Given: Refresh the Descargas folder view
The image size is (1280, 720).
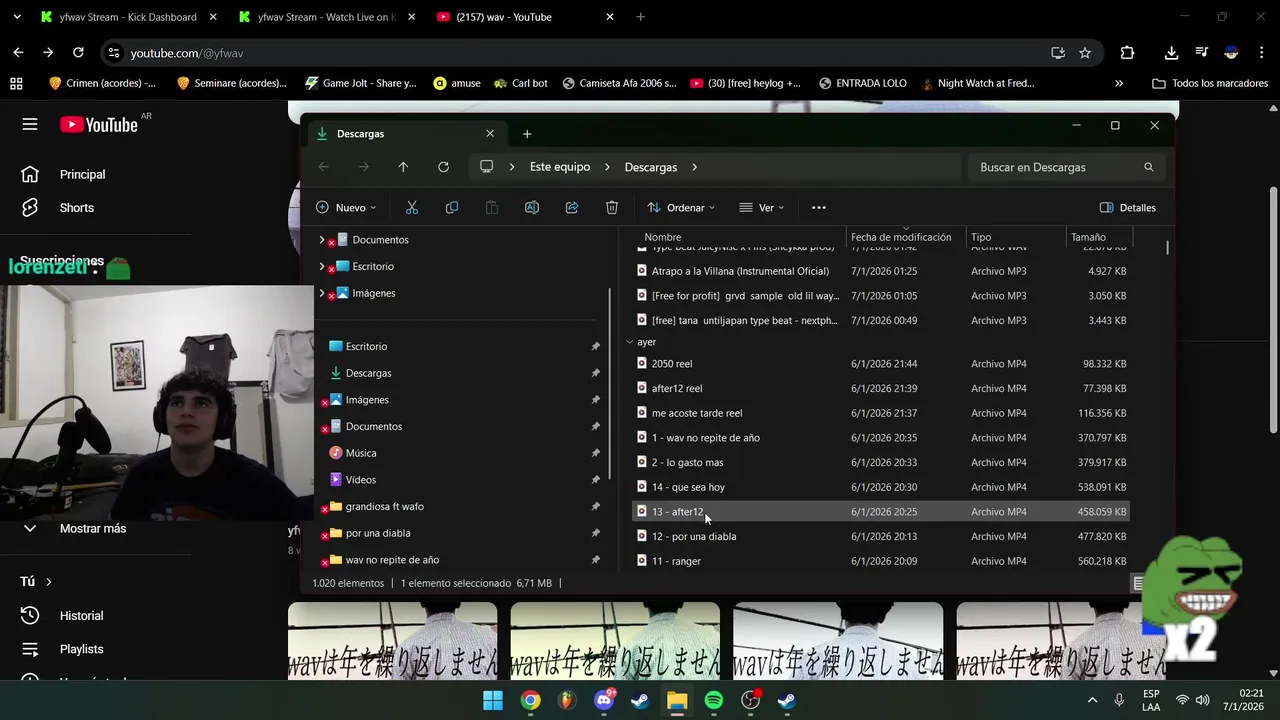Looking at the screenshot, I should coord(443,167).
